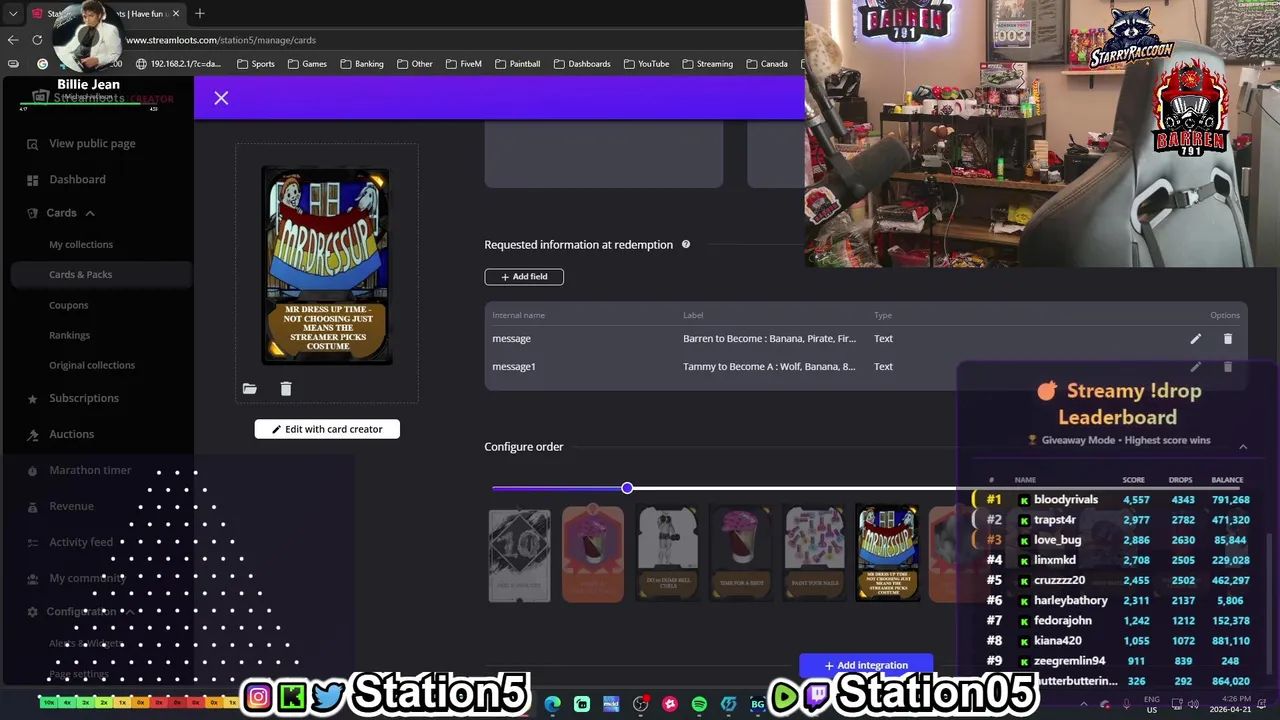This screenshot has height=720, width=1280.
Task: Edit the 'message' field with the pencil icon
Action: (1195, 339)
